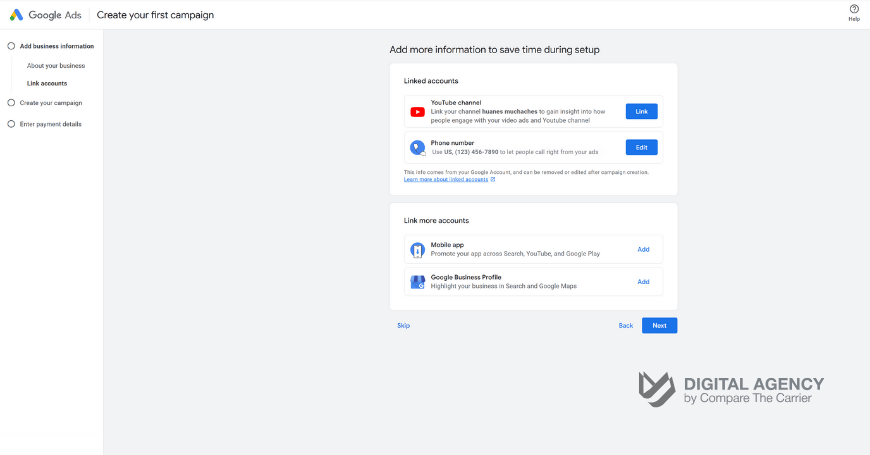The height and width of the screenshot is (455, 870).
Task: Select the Enter payment details step circle
Action: [11, 124]
